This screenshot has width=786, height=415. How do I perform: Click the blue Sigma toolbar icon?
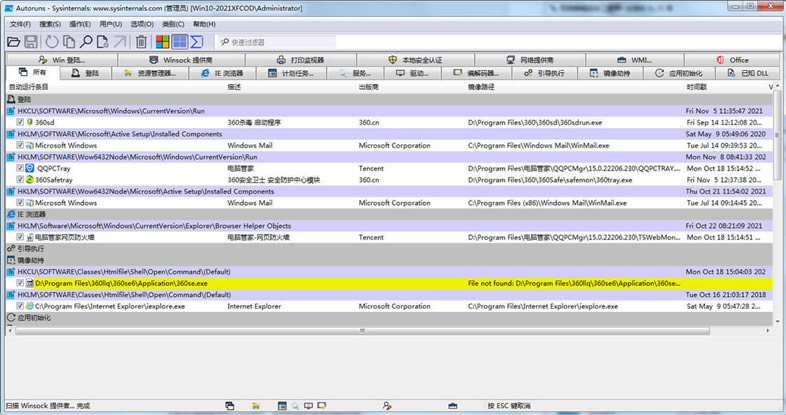click(197, 42)
